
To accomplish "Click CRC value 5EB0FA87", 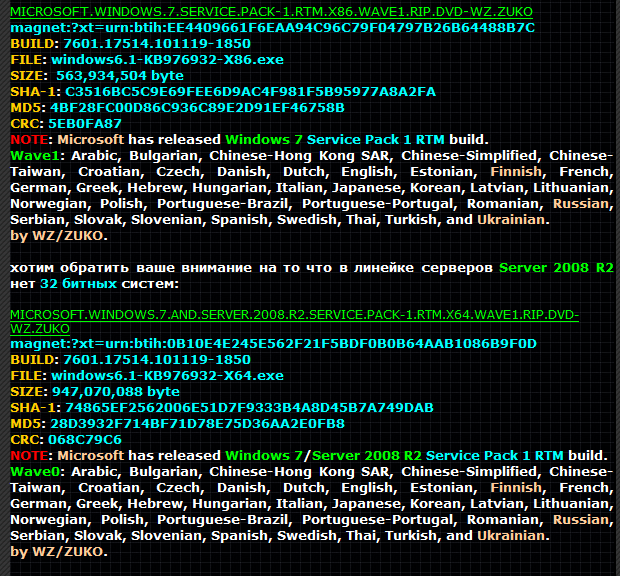I will tap(85, 124).
